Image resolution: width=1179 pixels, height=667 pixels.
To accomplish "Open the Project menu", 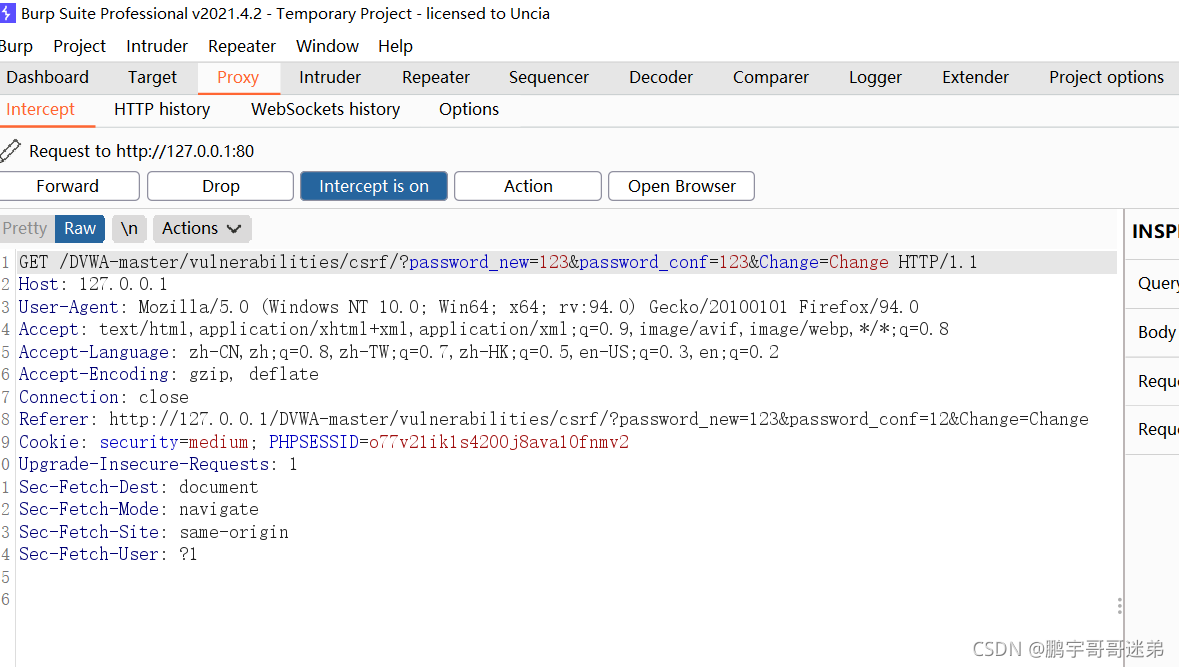I will [79, 47].
